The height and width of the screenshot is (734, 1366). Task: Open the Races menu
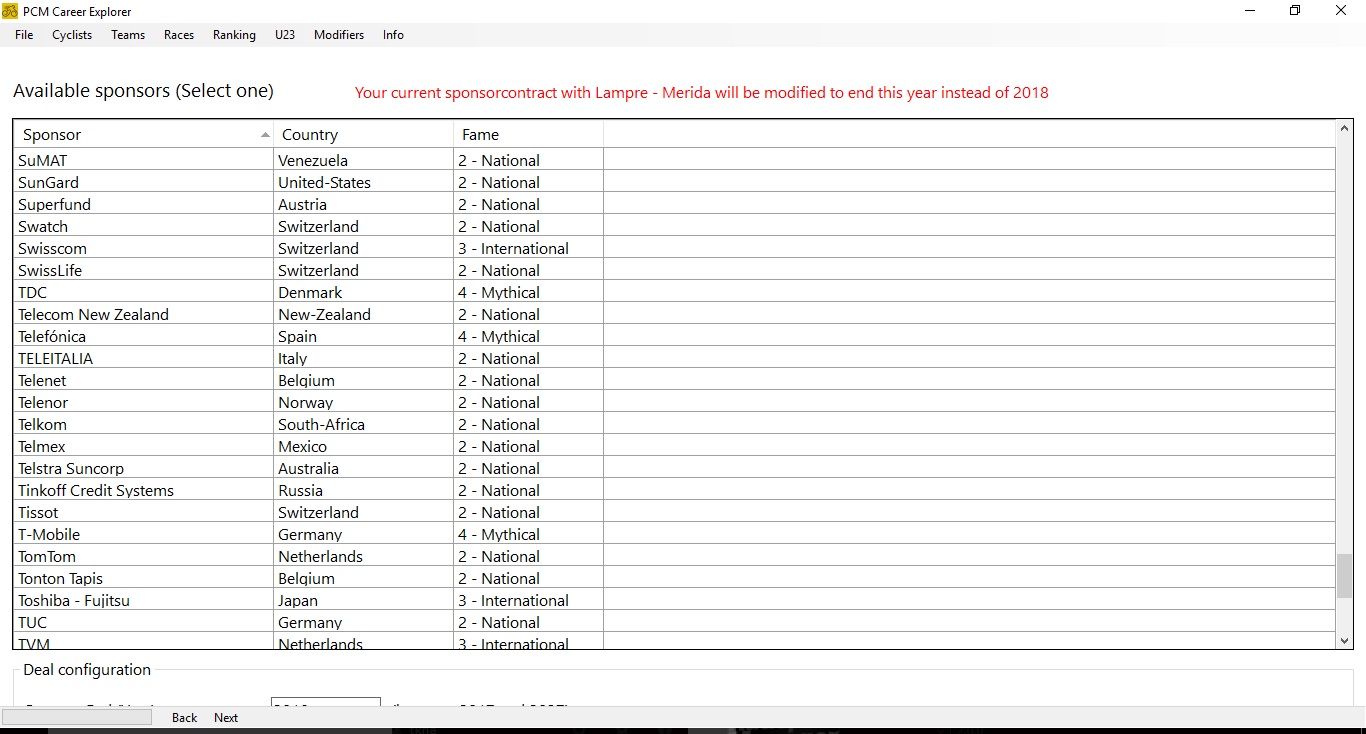(179, 35)
